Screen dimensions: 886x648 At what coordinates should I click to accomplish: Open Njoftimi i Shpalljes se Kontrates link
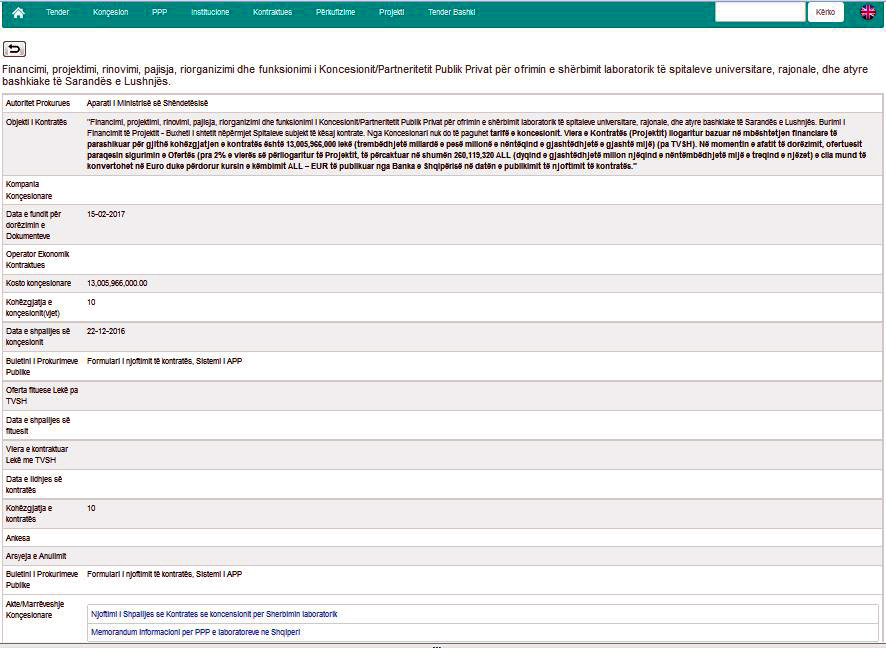coord(214,614)
